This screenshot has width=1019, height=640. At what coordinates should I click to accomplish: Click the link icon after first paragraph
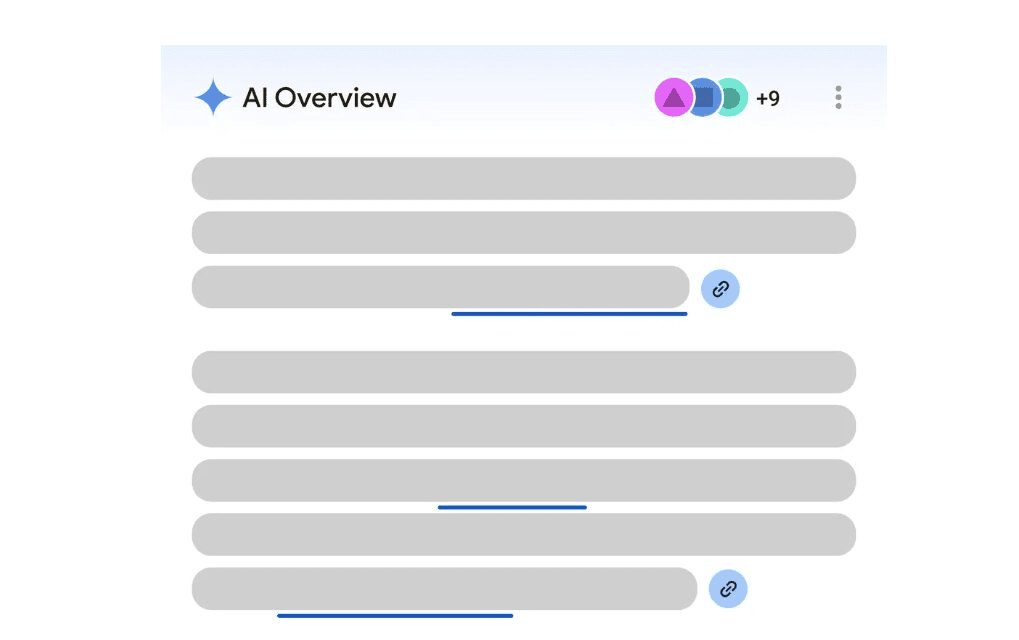[720, 288]
